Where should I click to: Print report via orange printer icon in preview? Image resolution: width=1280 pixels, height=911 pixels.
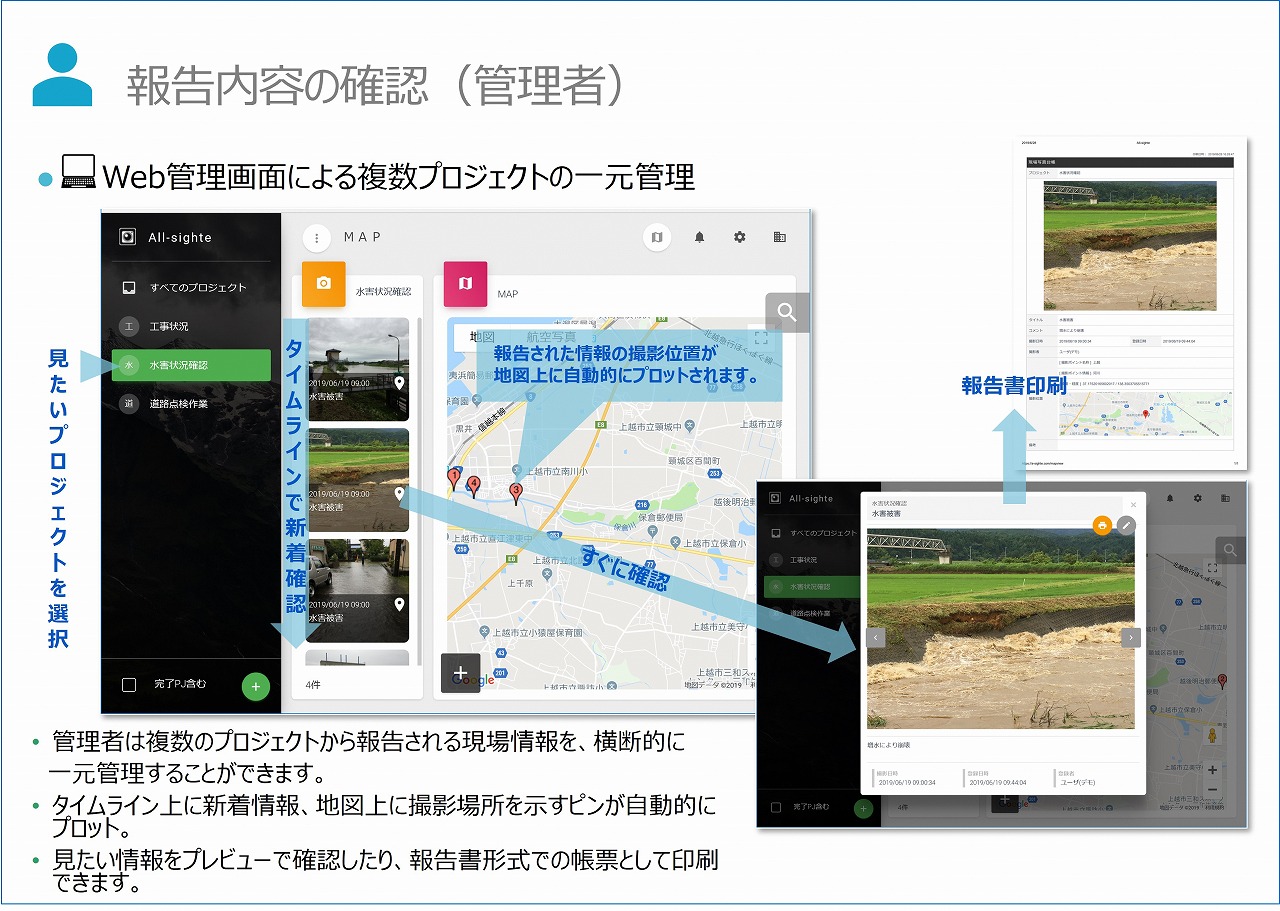(x=1102, y=525)
